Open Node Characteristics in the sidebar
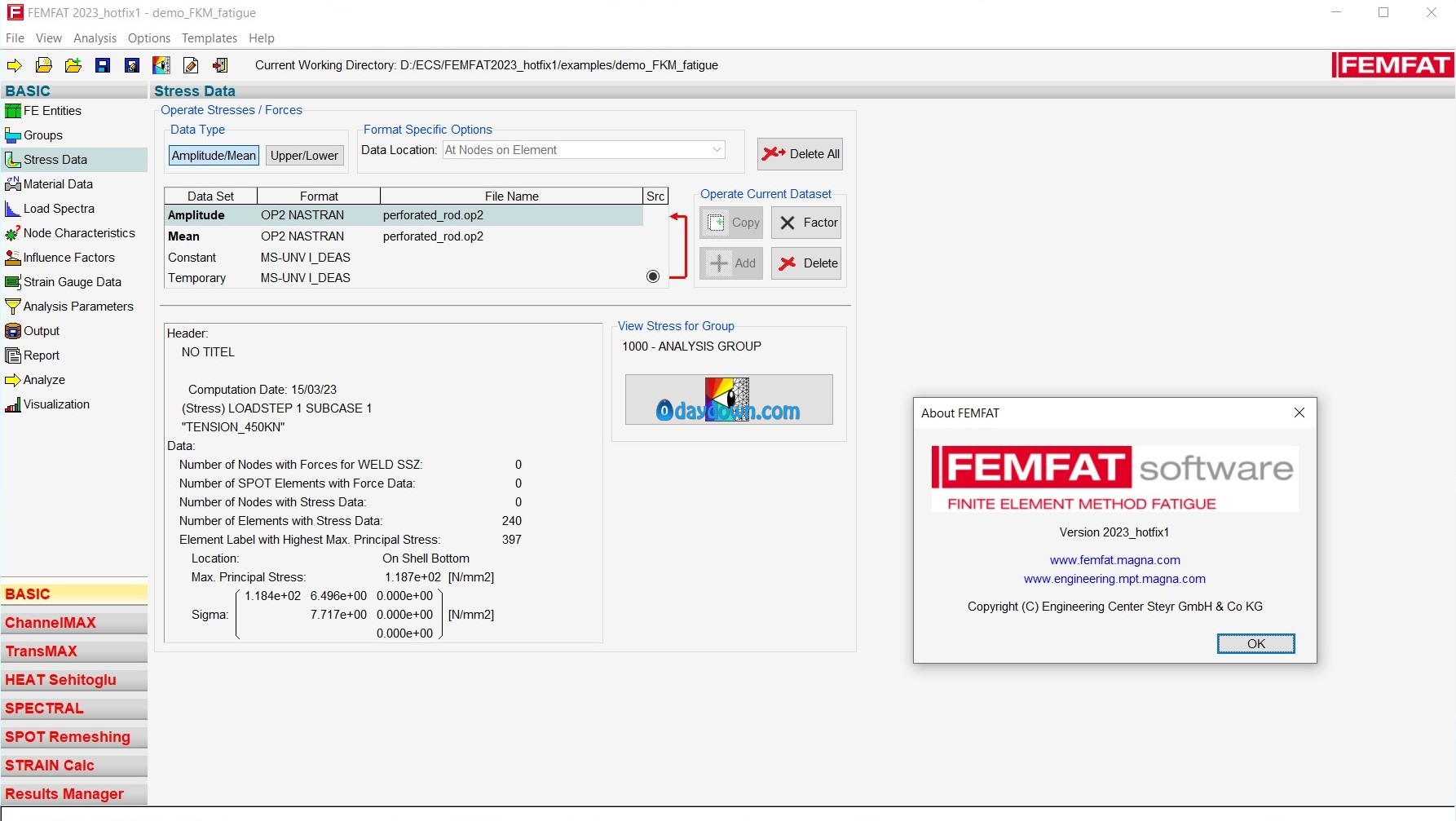1456x821 pixels. 74,233
